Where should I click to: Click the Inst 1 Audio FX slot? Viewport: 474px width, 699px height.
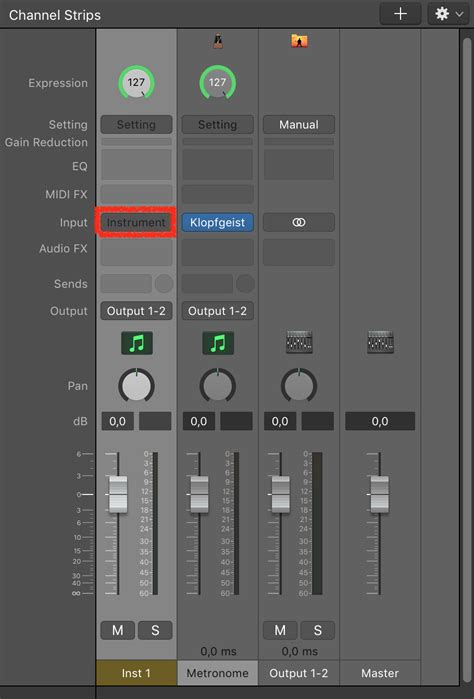[x=136, y=252]
